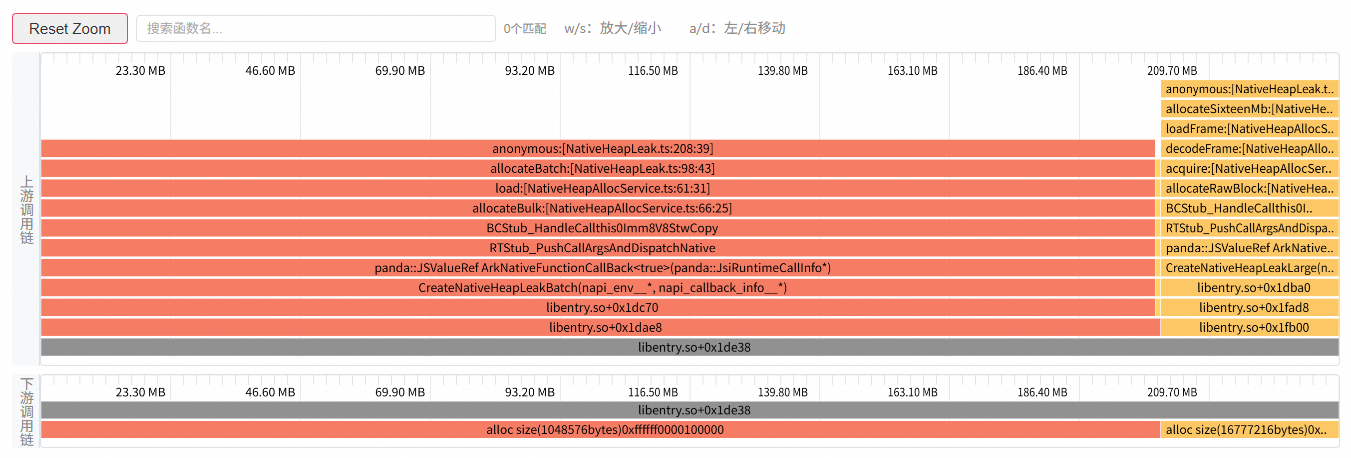
Task: Click the libentry.so+0x1dae8 frame
Action: coord(600,328)
